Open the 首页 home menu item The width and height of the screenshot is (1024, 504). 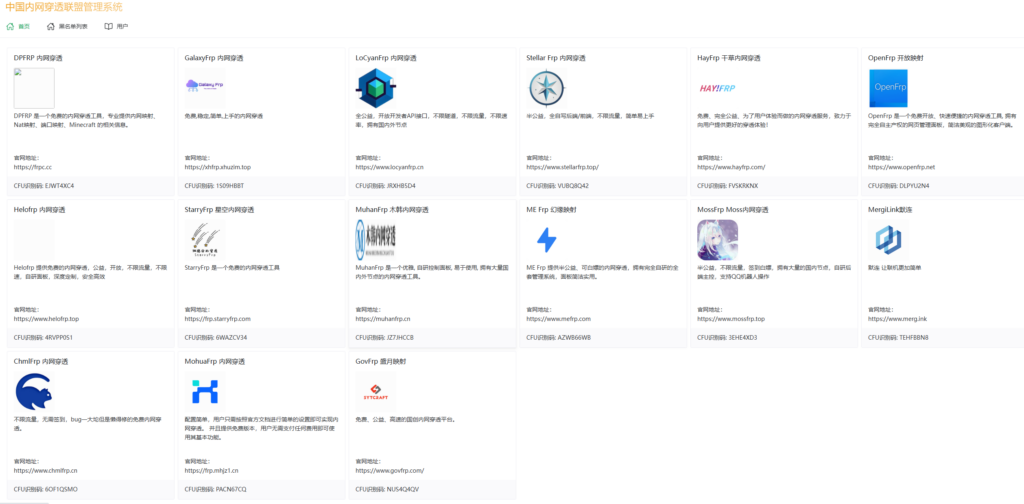(x=18, y=27)
